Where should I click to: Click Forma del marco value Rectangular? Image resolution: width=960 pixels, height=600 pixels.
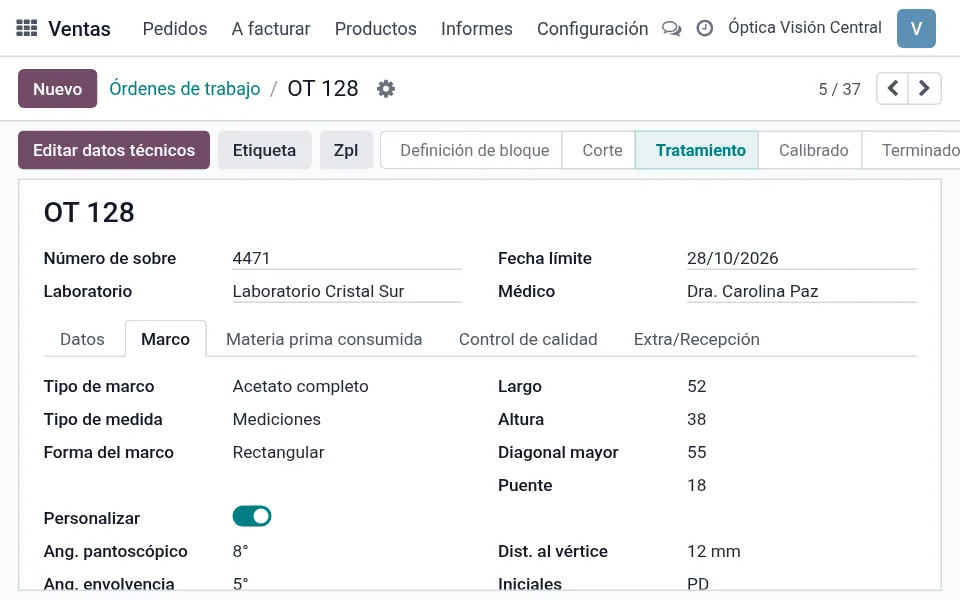tap(279, 452)
